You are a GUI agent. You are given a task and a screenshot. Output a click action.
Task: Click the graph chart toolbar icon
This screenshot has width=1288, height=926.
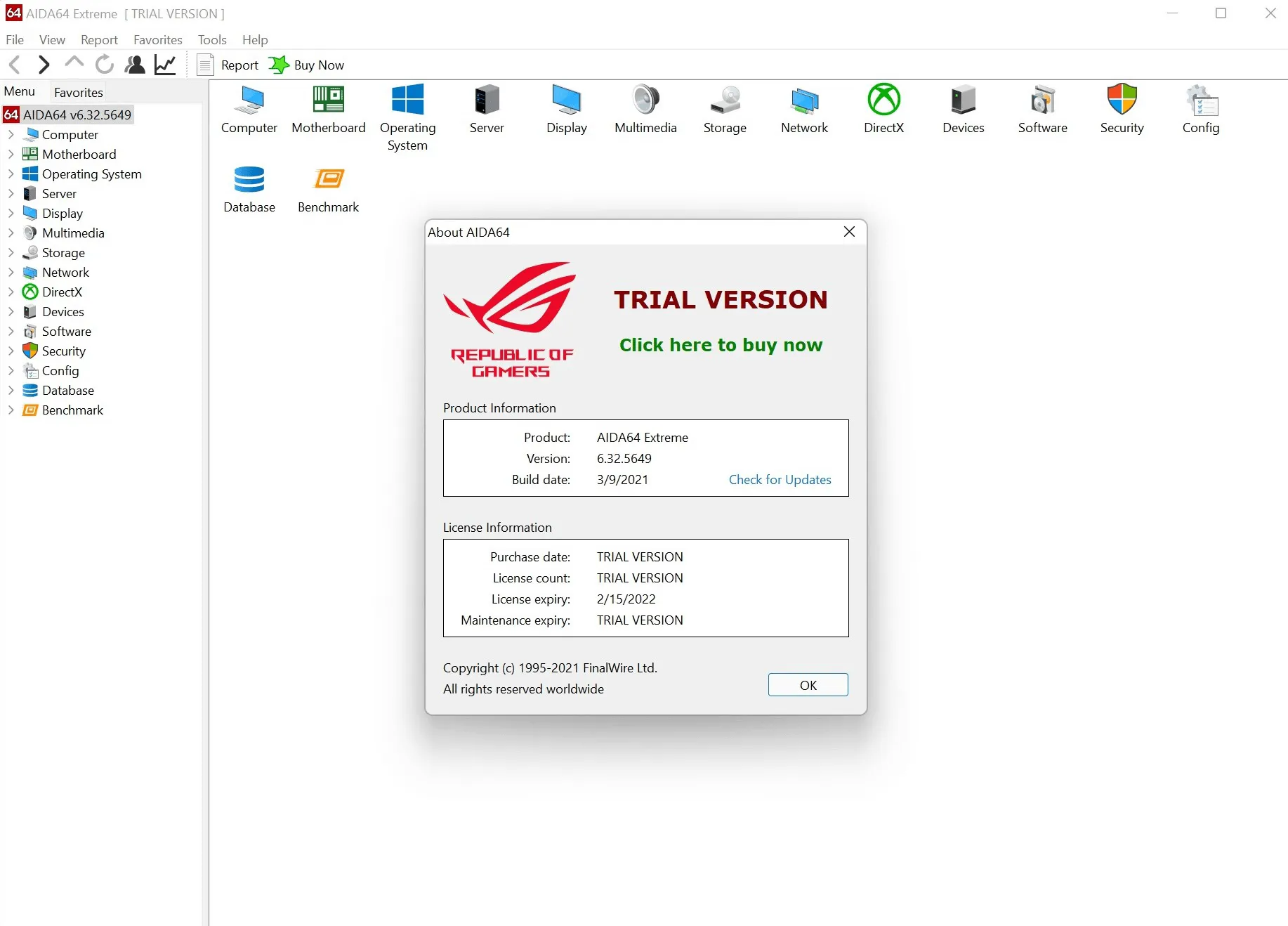[165, 65]
